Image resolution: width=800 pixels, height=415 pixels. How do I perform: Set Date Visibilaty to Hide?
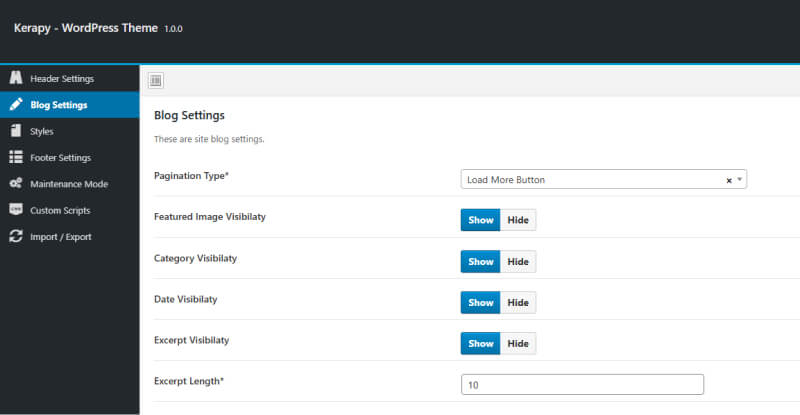pyautogui.click(x=518, y=303)
